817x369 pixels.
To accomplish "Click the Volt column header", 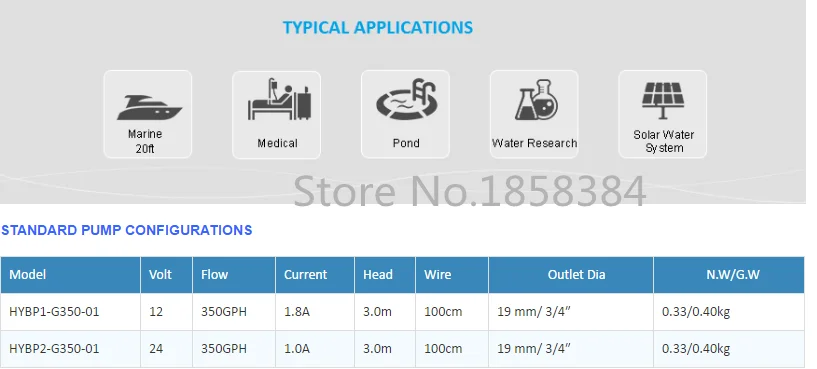I will coord(160,274).
